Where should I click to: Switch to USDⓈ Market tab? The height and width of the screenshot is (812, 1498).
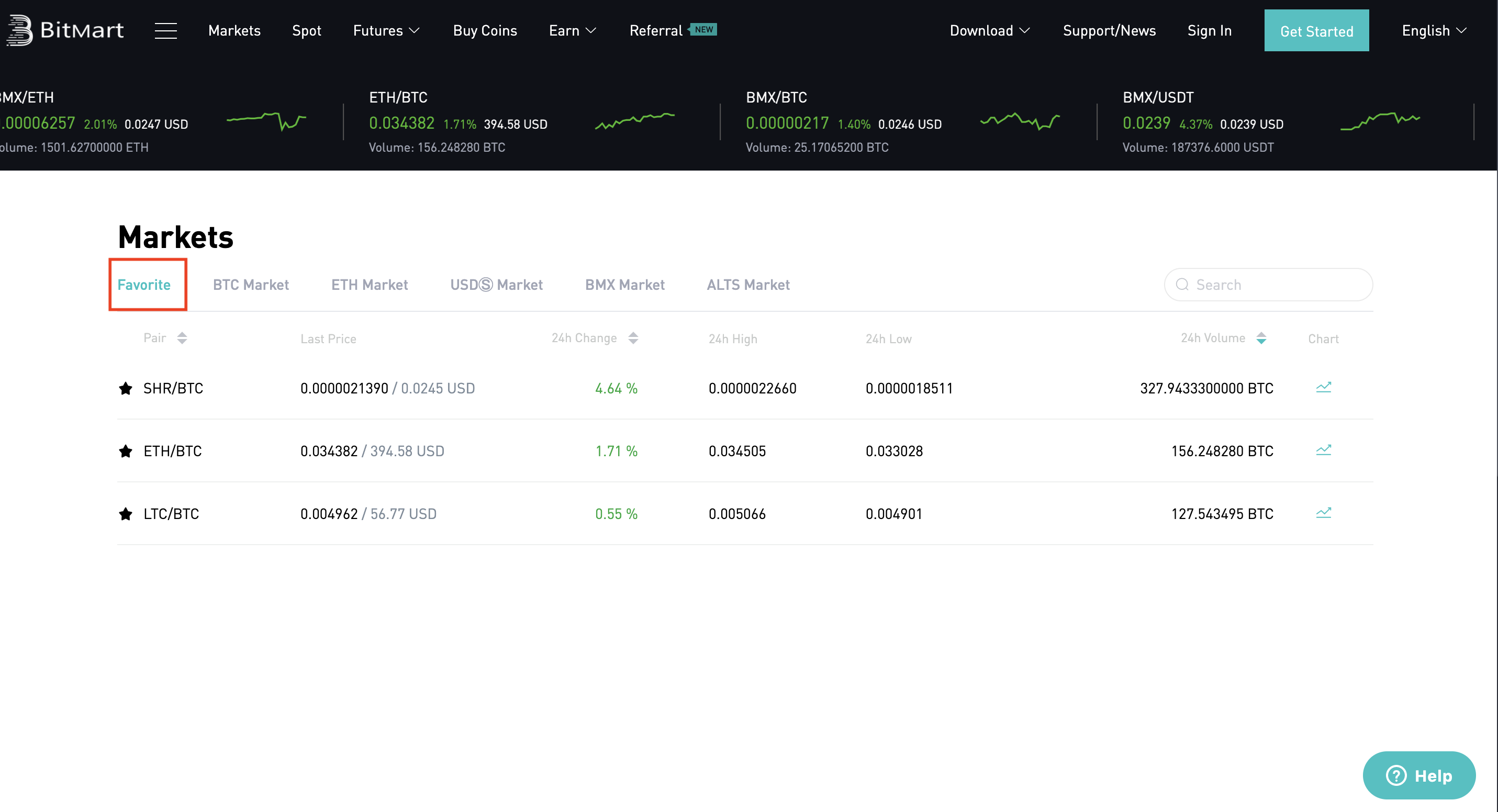(497, 285)
